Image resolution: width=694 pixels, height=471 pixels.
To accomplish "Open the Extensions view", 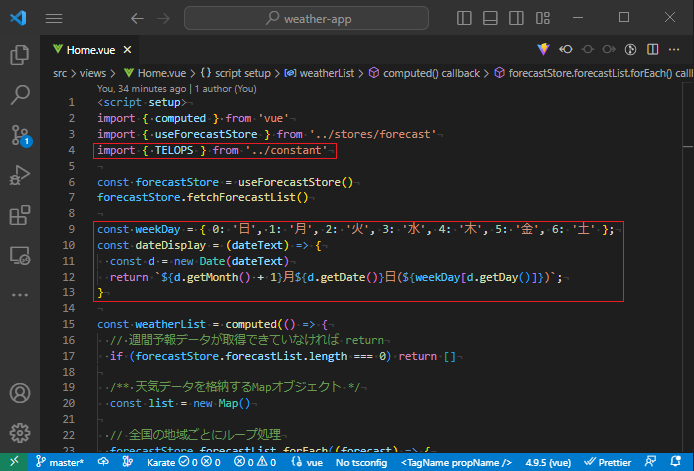I will point(19,215).
